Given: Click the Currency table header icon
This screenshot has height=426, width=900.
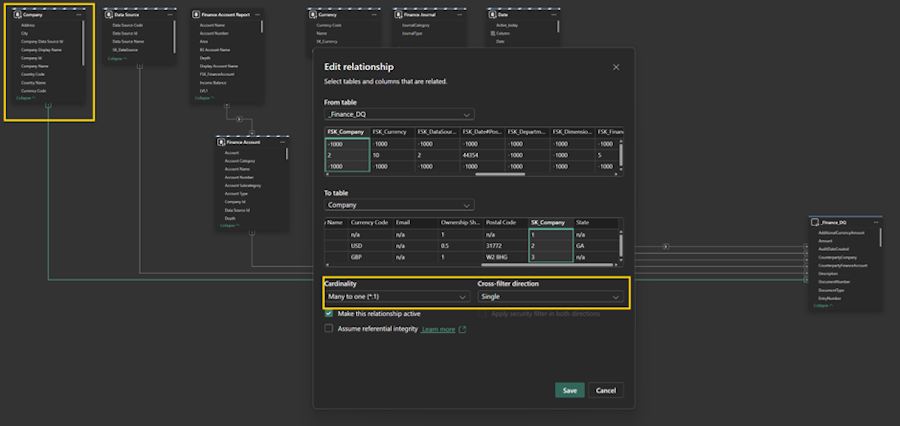Looking at the screenshot, I should (x=312, y=17).
